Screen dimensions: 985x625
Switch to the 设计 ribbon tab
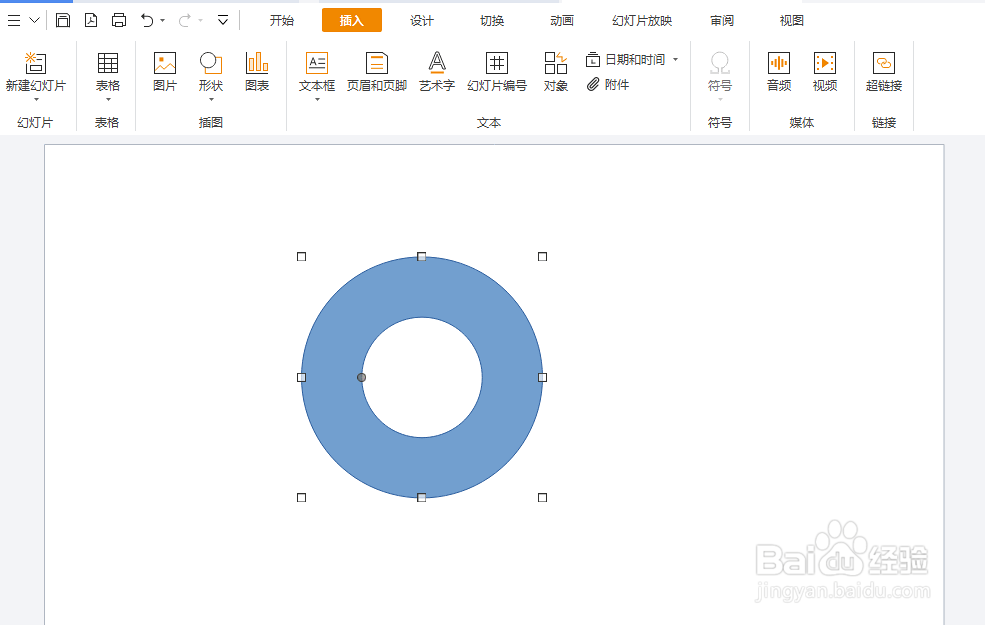pos(421,19)
